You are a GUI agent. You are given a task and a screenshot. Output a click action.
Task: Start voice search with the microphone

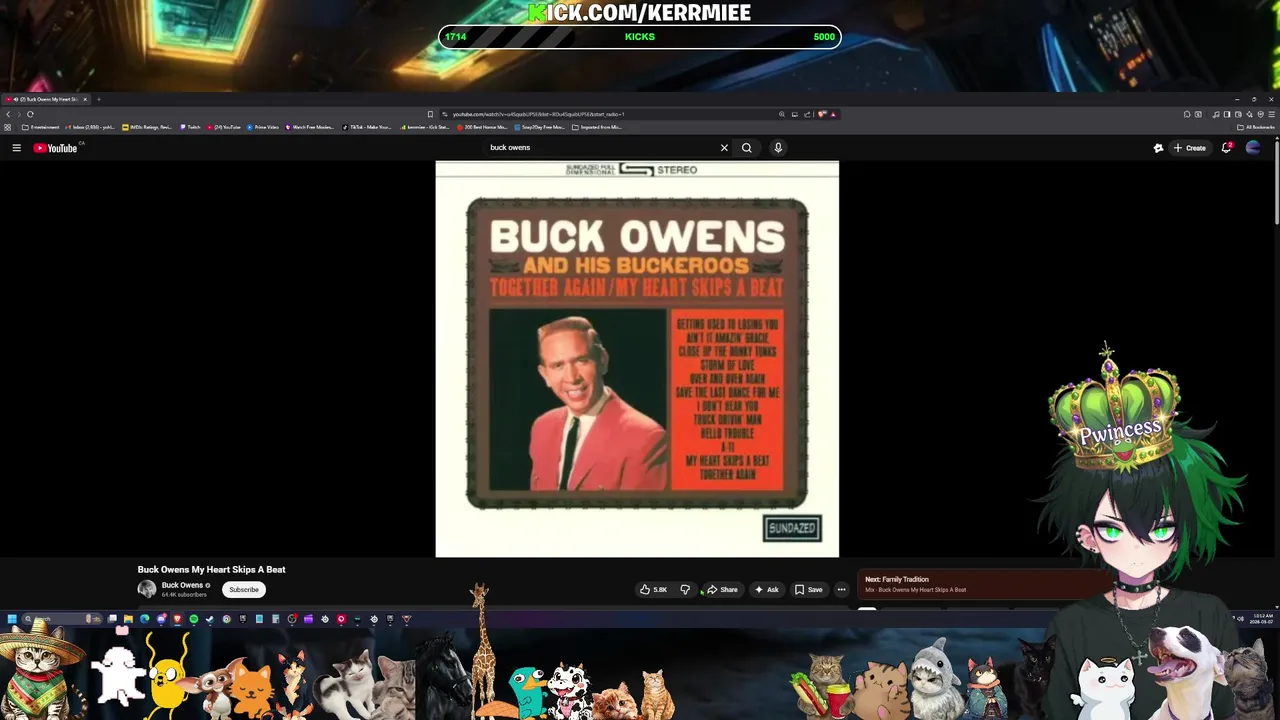point(778,148)
